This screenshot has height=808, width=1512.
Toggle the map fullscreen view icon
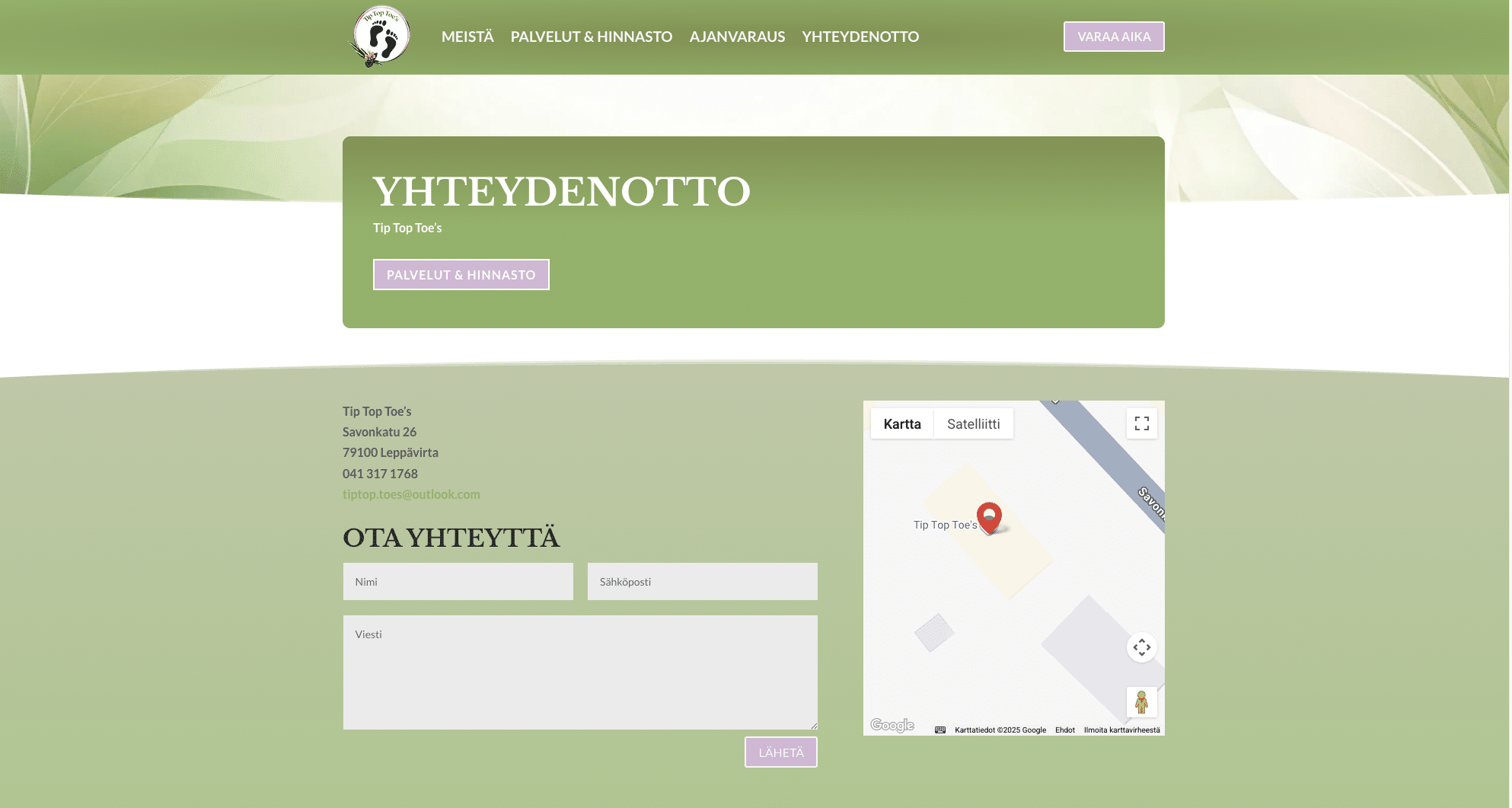tap(1141, 423)
